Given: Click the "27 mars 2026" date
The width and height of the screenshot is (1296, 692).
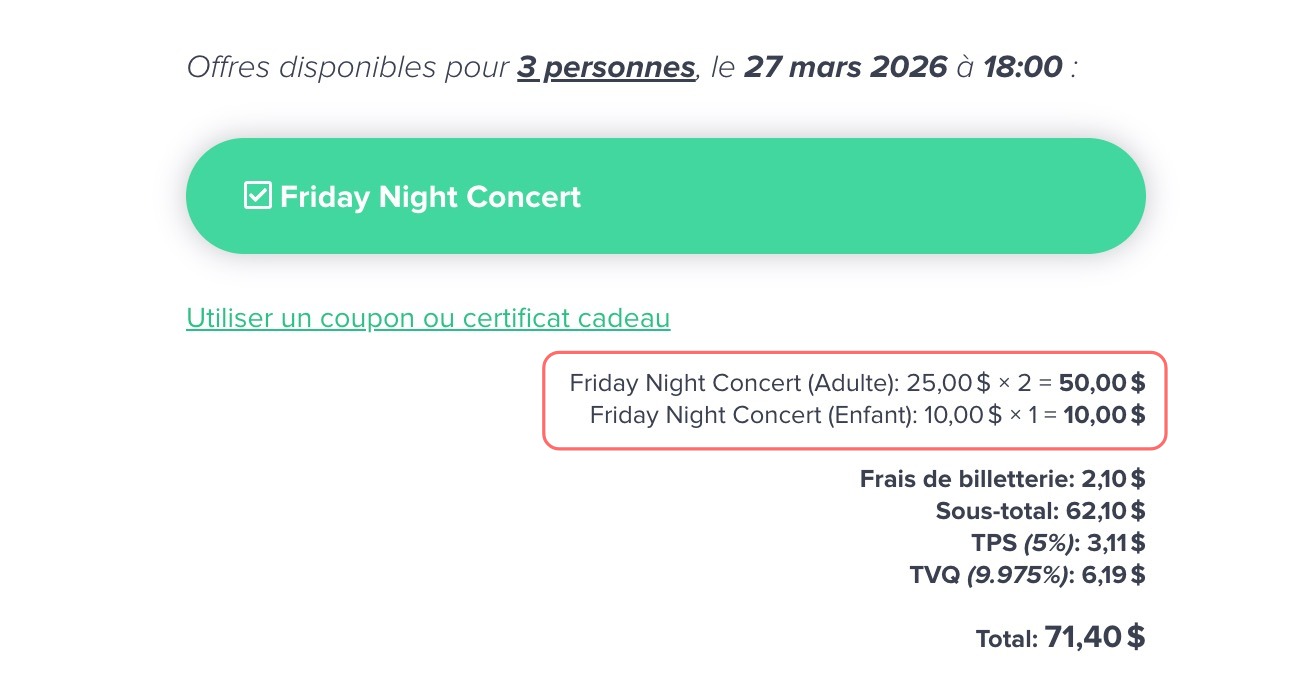Looking at the screenshot, I should pyautogui.click(x=845, y=68).
